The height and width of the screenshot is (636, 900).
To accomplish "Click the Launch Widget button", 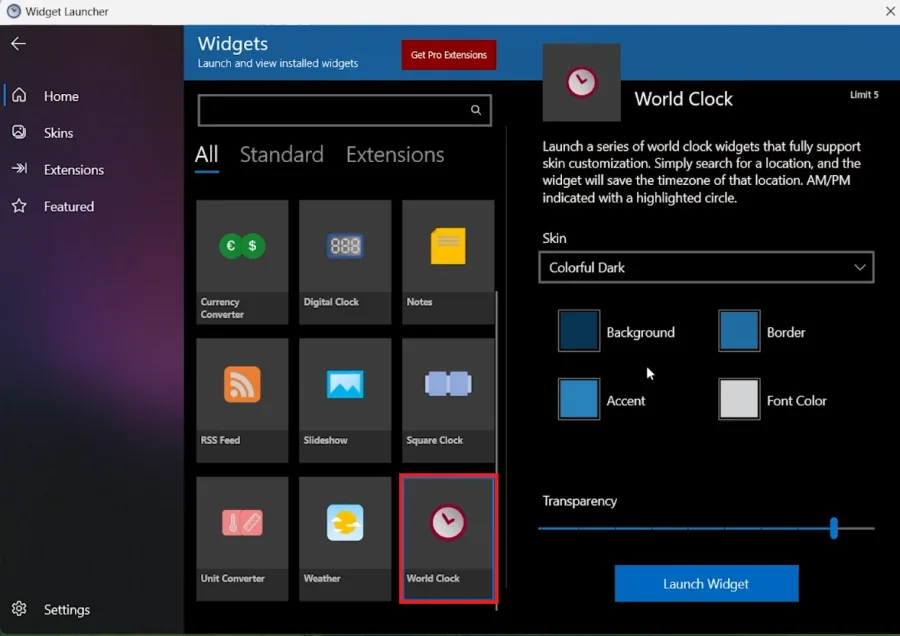I will tap(706, 584).
